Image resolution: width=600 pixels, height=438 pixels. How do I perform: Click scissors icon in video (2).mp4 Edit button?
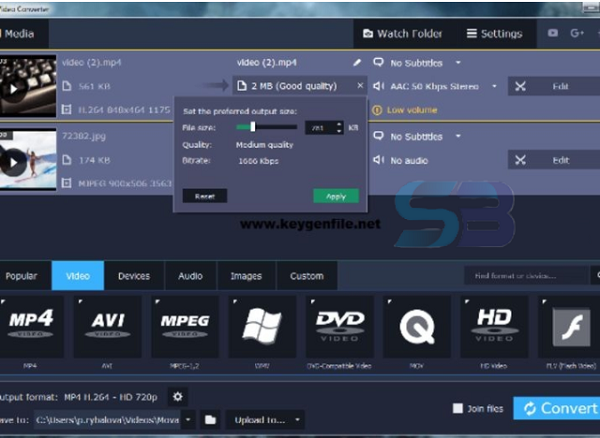point(520,86)
